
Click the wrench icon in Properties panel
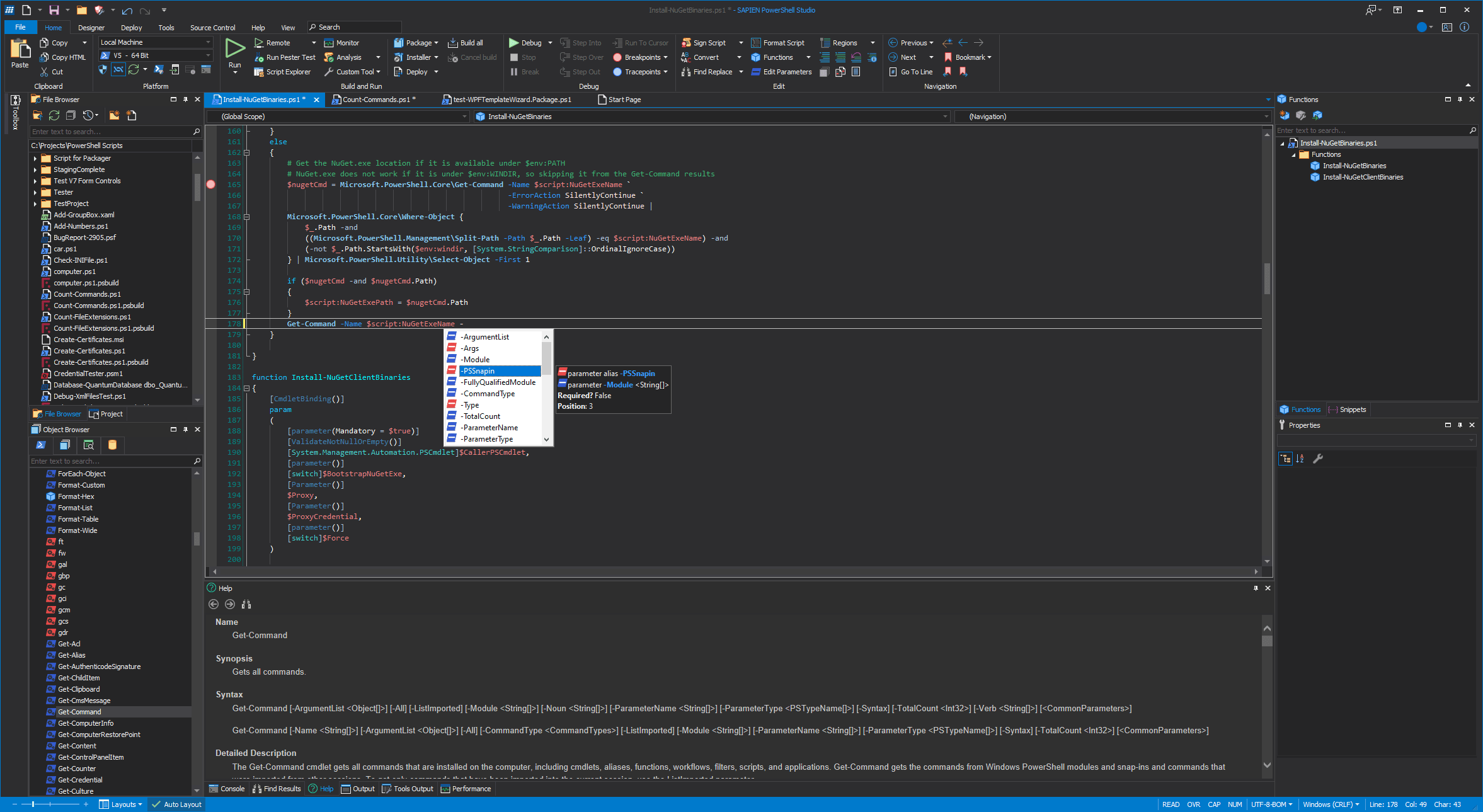[x=1317, y=459]
